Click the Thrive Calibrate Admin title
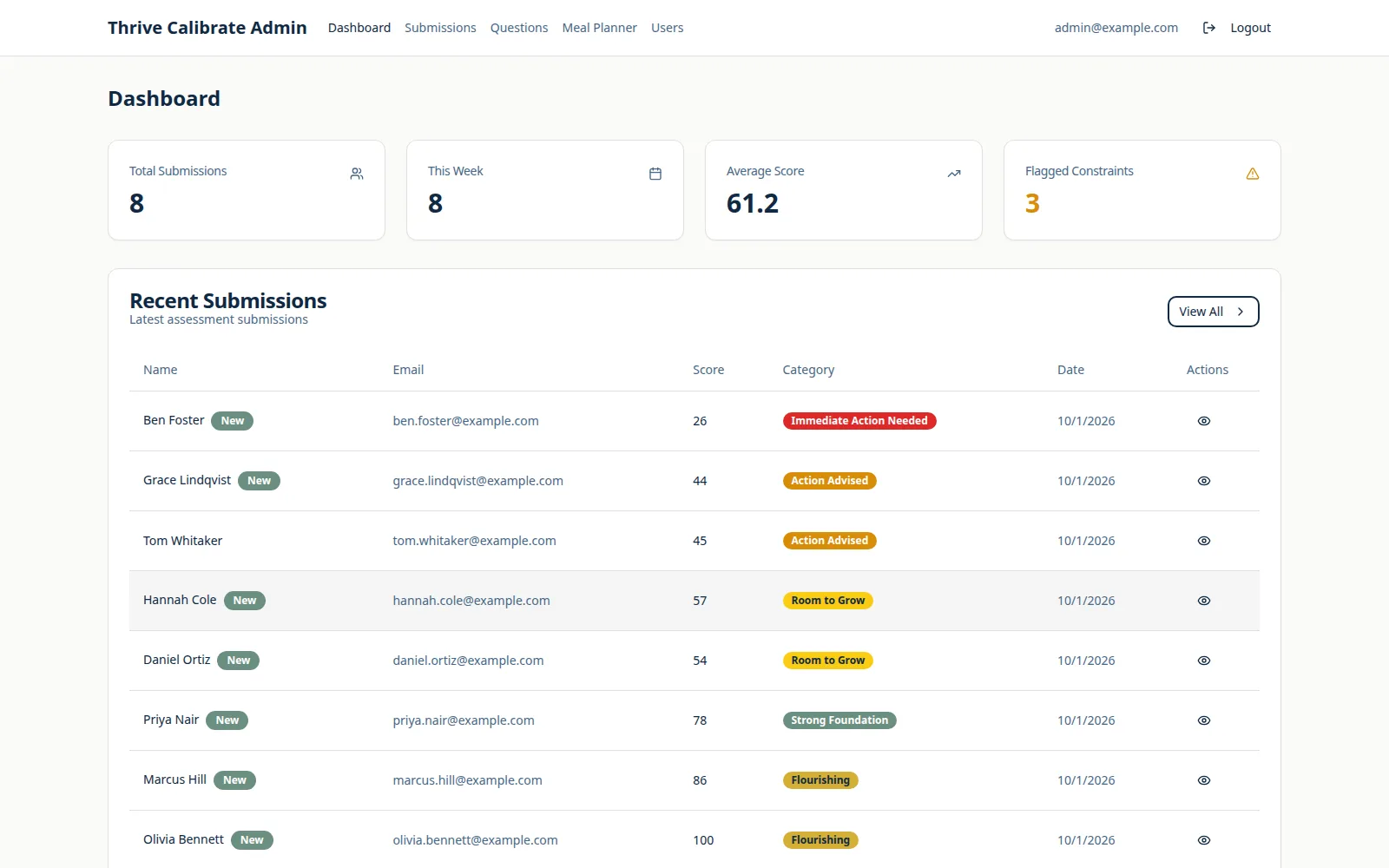The height and width of the screenshot is (868, 1389). click(x=207, y=28)
